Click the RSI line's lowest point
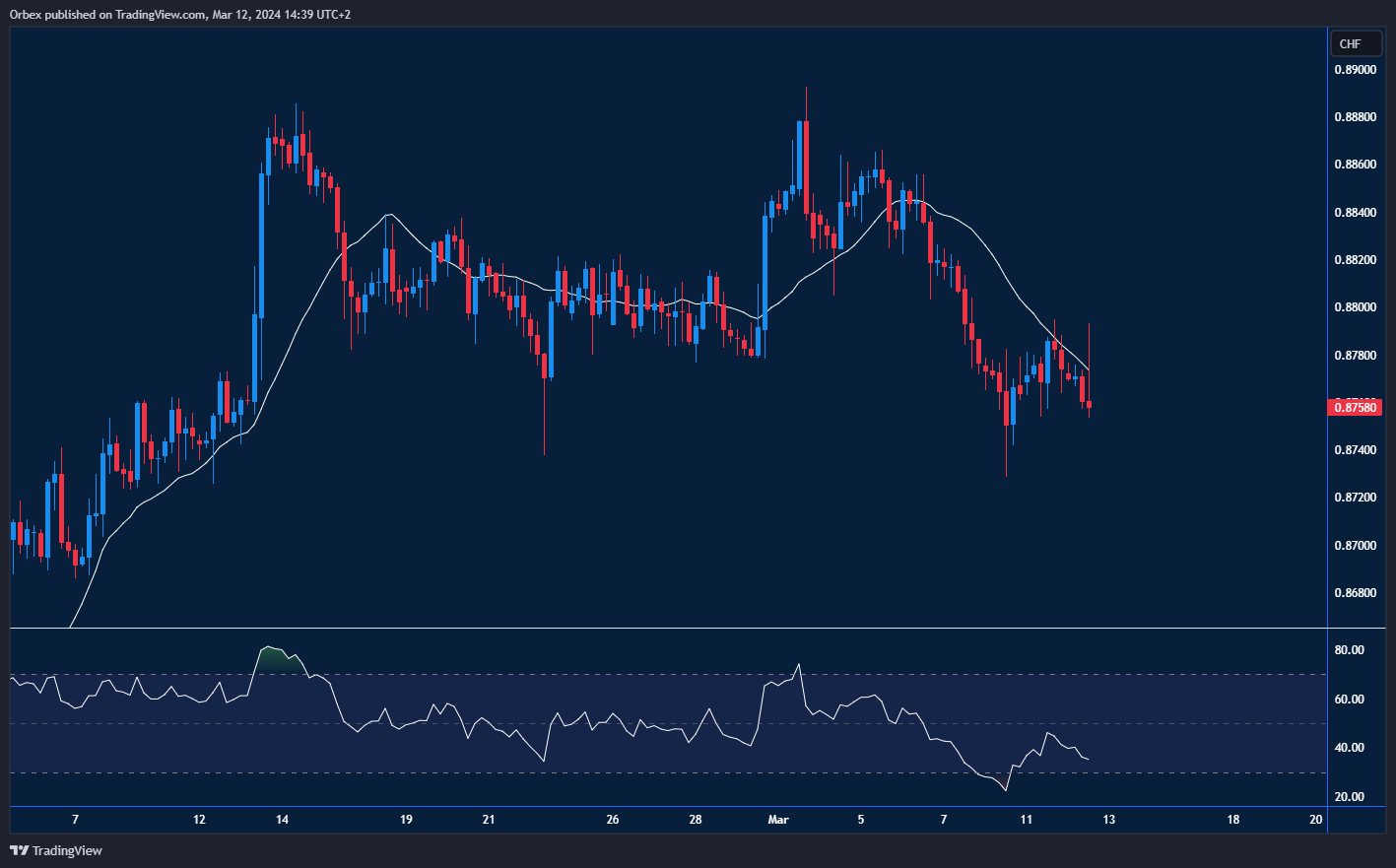The height and width of the screenshot is (868, 1396). [1006, 790]
